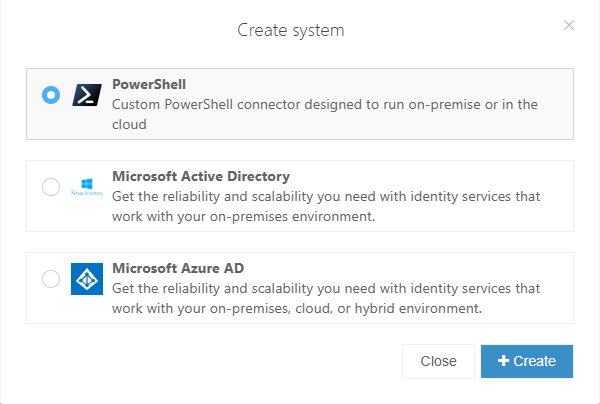Choose the Microsoft Active Directory radio button

coord(51,187)
